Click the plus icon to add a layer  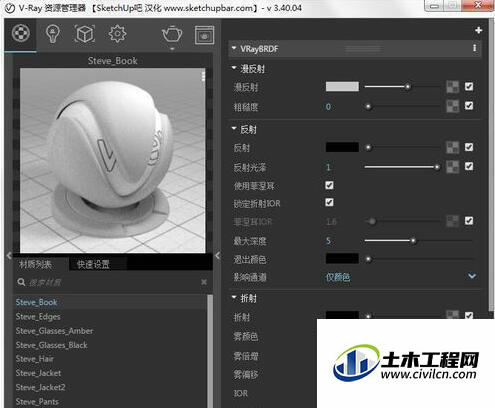point(479,30)
